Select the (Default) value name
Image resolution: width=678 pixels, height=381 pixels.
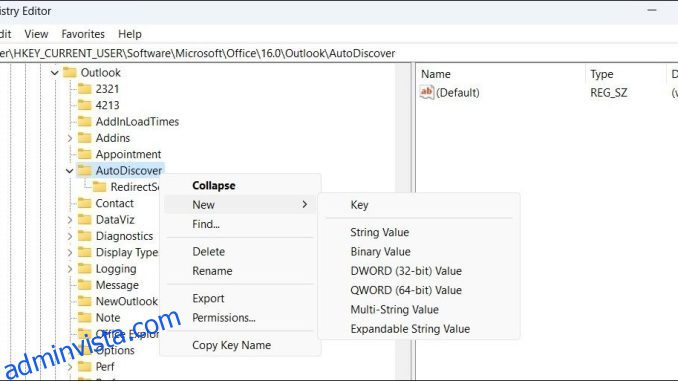tap(458, 93)
